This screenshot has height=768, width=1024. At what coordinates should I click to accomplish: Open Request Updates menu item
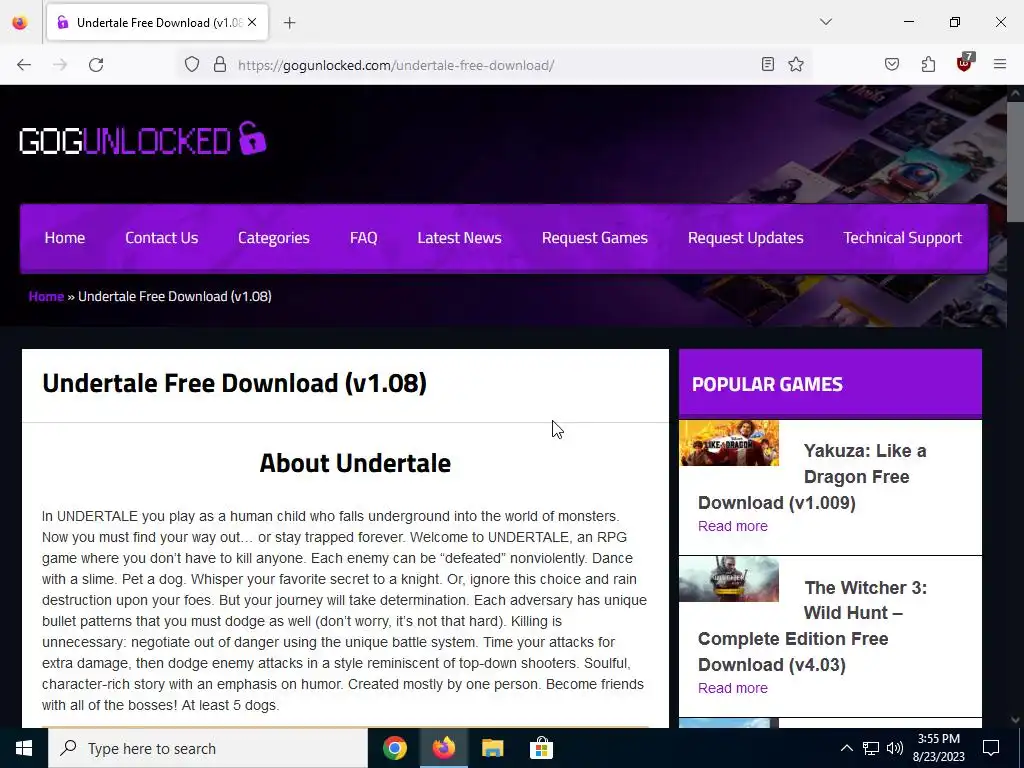tap(745, 238)
